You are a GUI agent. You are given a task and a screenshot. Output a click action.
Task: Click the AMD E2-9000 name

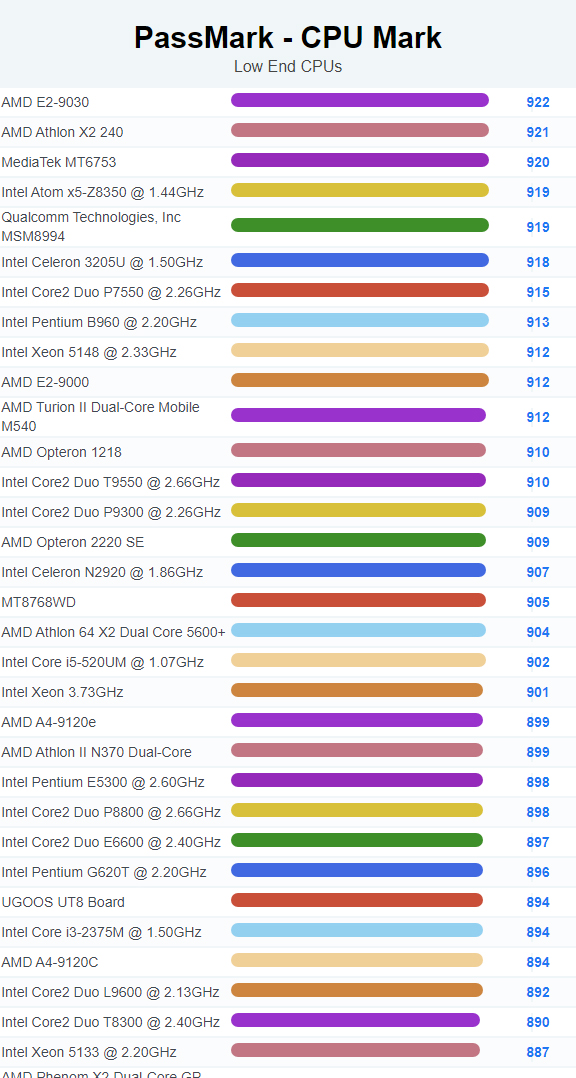pyautogui.click(x=45, y=382)
